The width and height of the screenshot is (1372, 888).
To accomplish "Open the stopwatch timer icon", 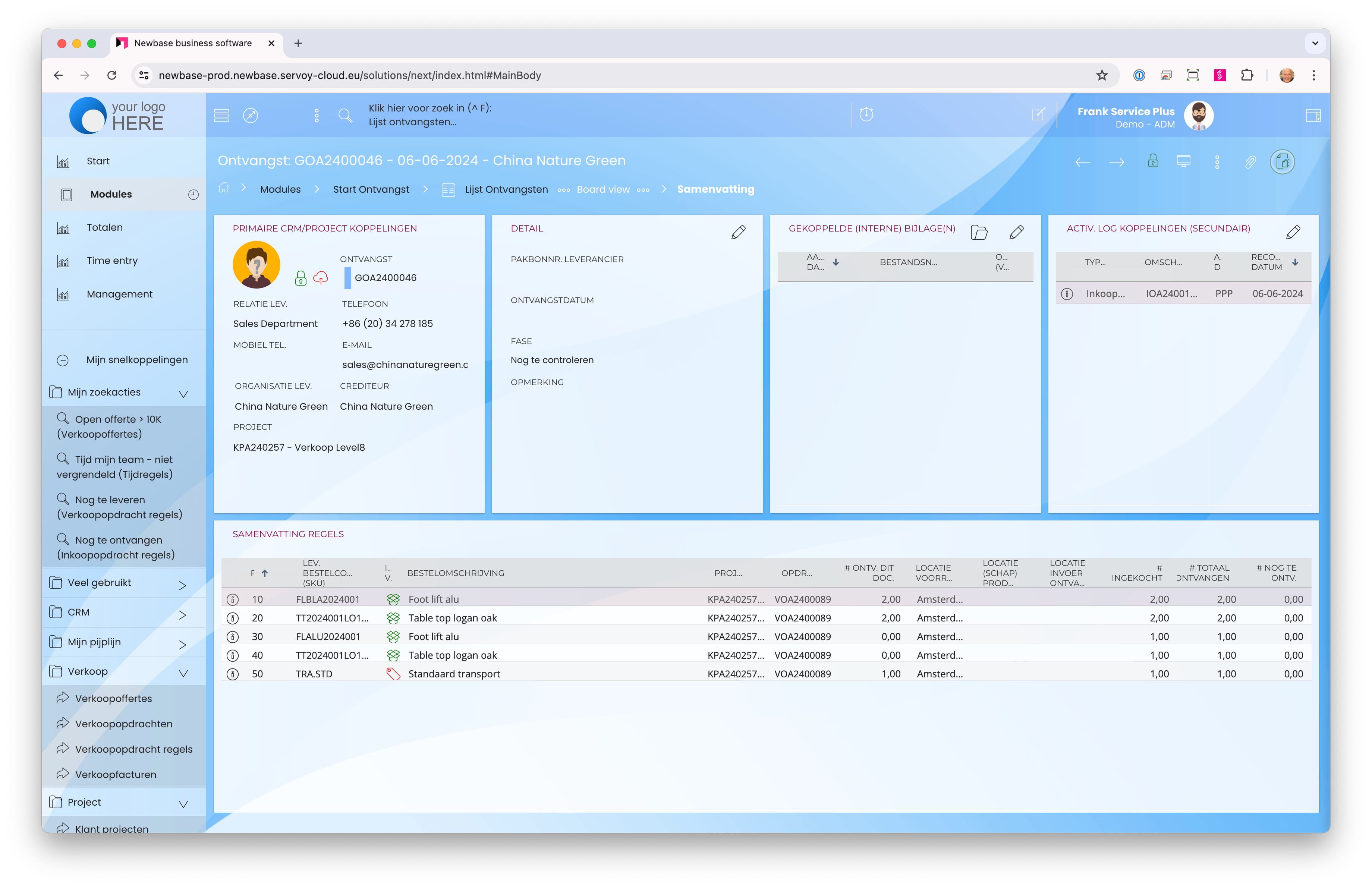I will coord(866,114).
